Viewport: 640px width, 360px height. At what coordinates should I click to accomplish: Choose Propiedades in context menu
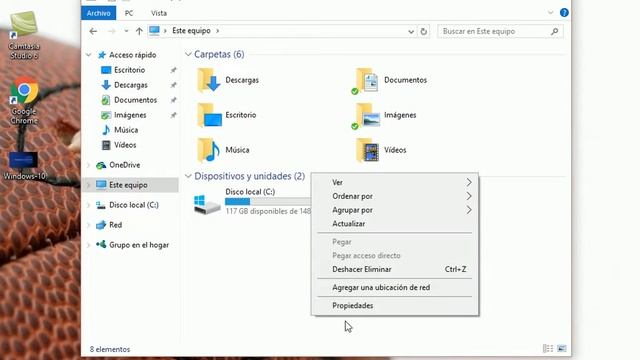[395, 305]
